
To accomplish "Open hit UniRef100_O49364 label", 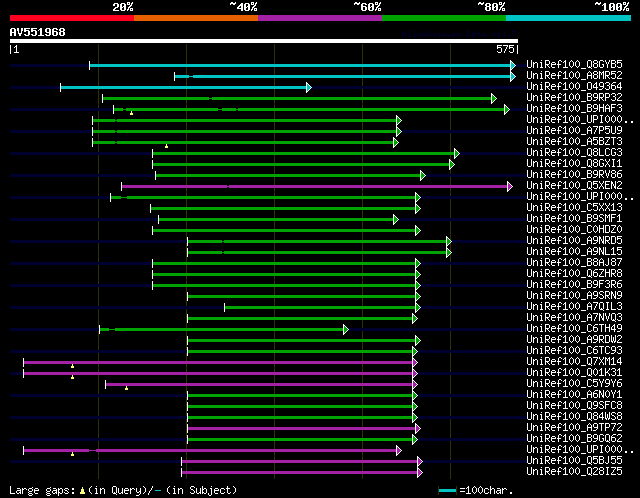I will coord(574,87).
